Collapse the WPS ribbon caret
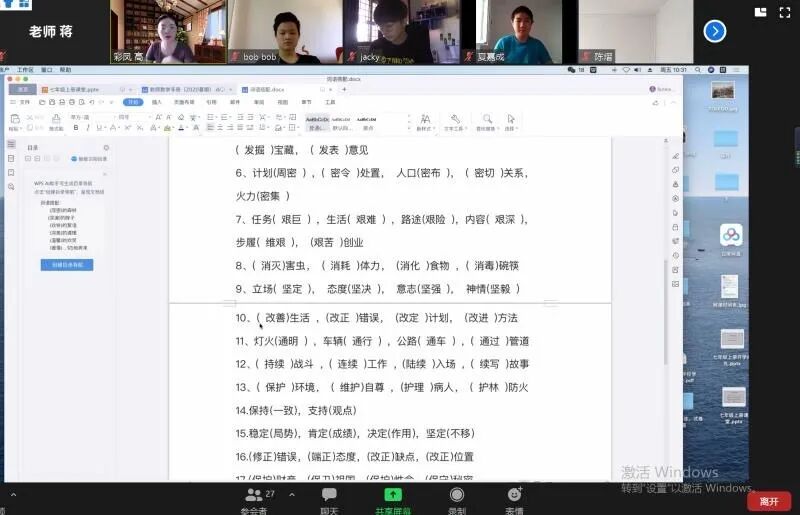The width and height of the screenshot is (800, 515). click(x=673, y=103)
